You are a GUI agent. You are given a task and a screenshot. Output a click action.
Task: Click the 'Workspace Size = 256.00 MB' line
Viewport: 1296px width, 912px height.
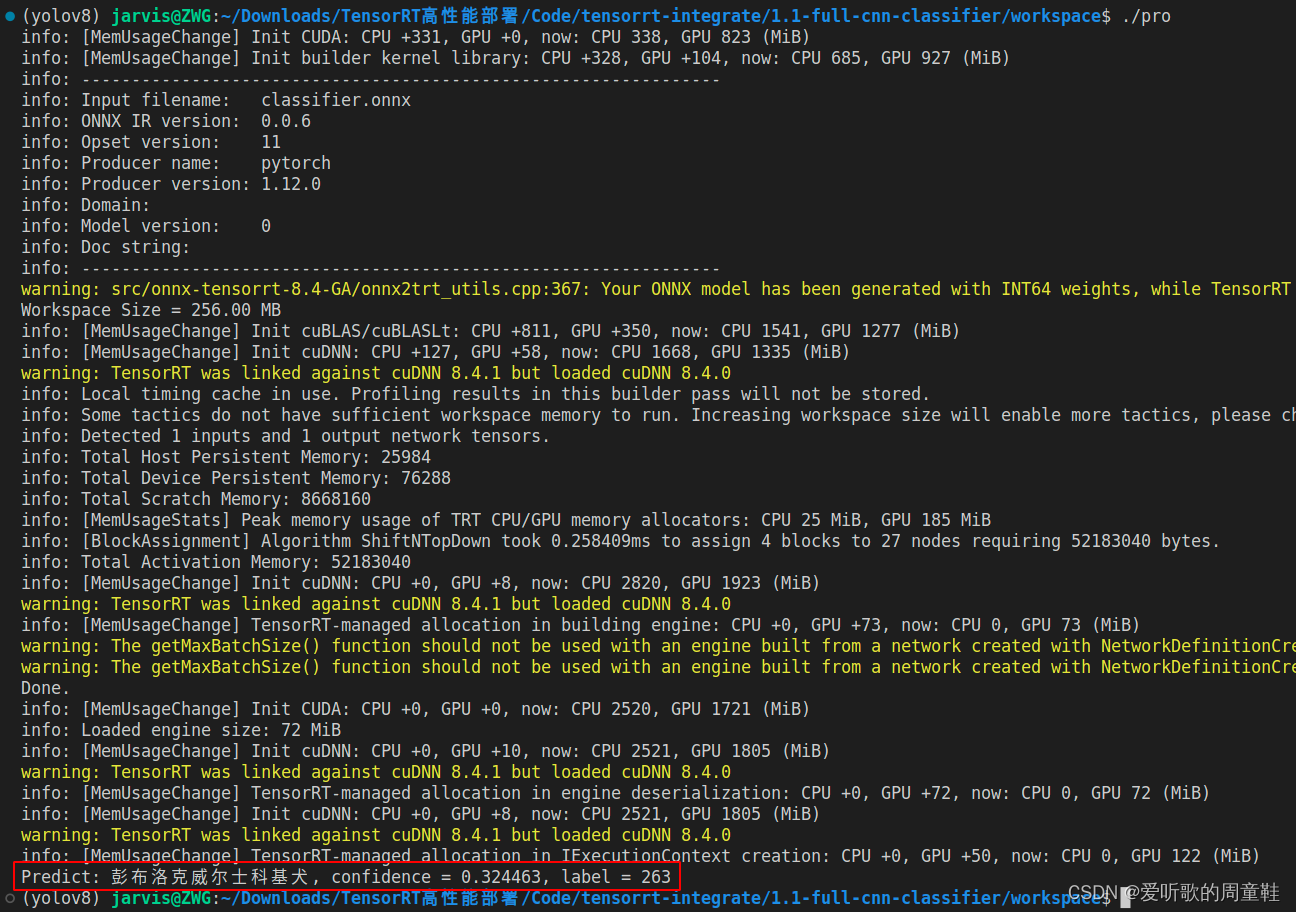[x=151, y=310]
